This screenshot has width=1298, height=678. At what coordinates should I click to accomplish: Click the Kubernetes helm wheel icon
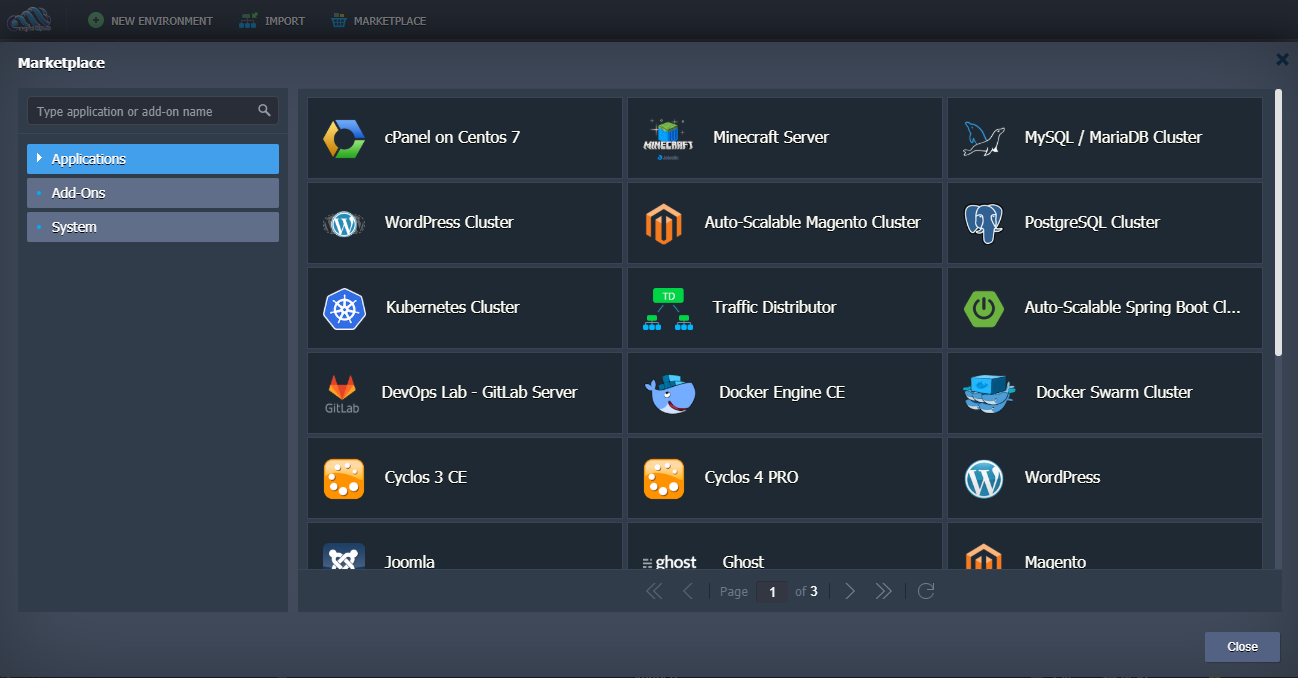tap(344, 308)
